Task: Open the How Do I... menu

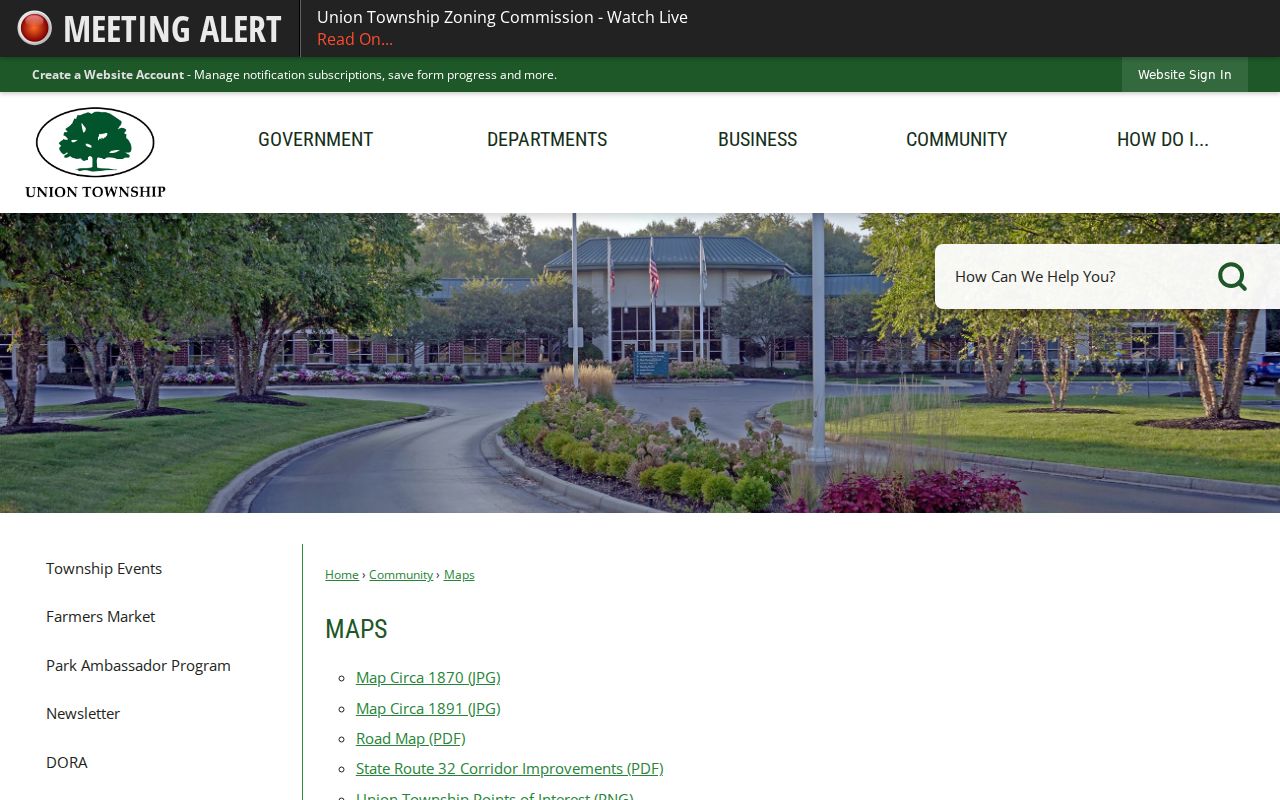Action: coord(1162,140)
